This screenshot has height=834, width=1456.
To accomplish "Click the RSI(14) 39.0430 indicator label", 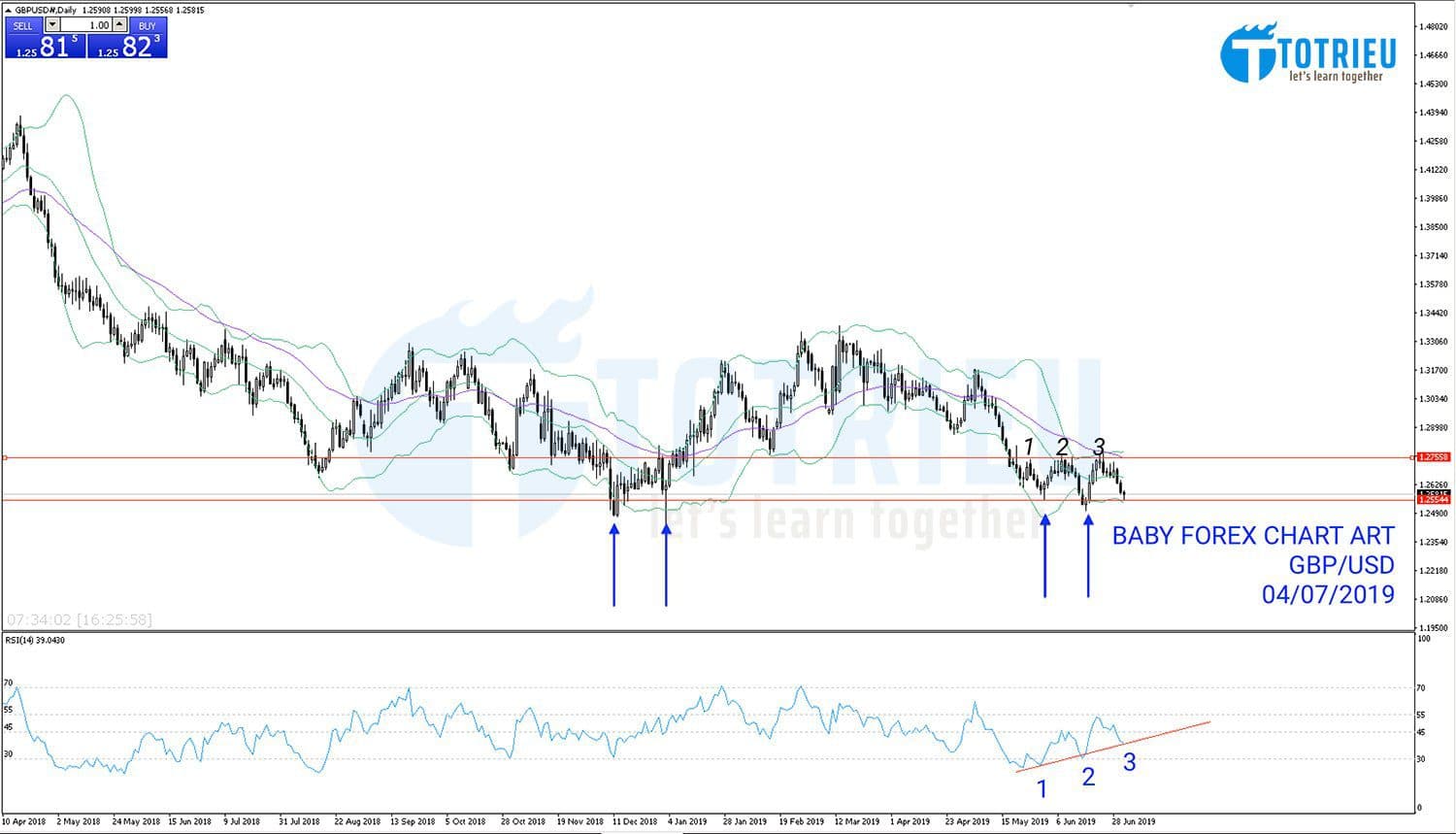I will (36, 640).
